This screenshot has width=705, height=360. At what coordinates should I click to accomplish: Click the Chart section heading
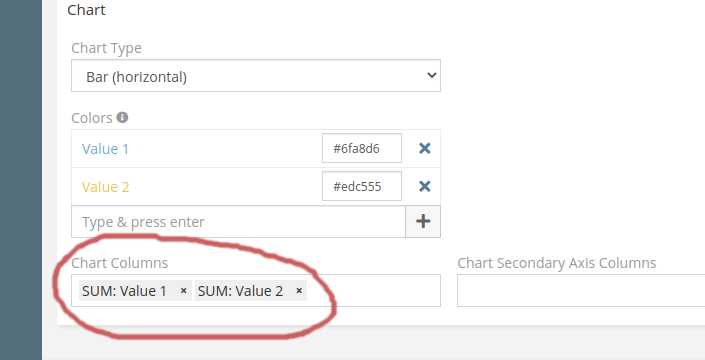pos(86,10)
